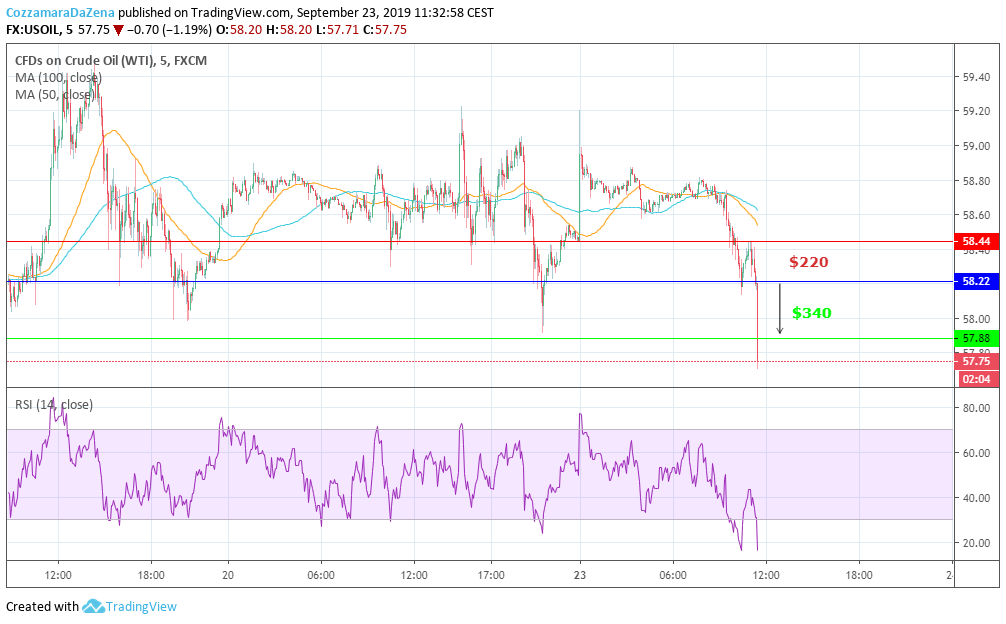Click the first 12:00 time axis label

(x=58, y=575)
